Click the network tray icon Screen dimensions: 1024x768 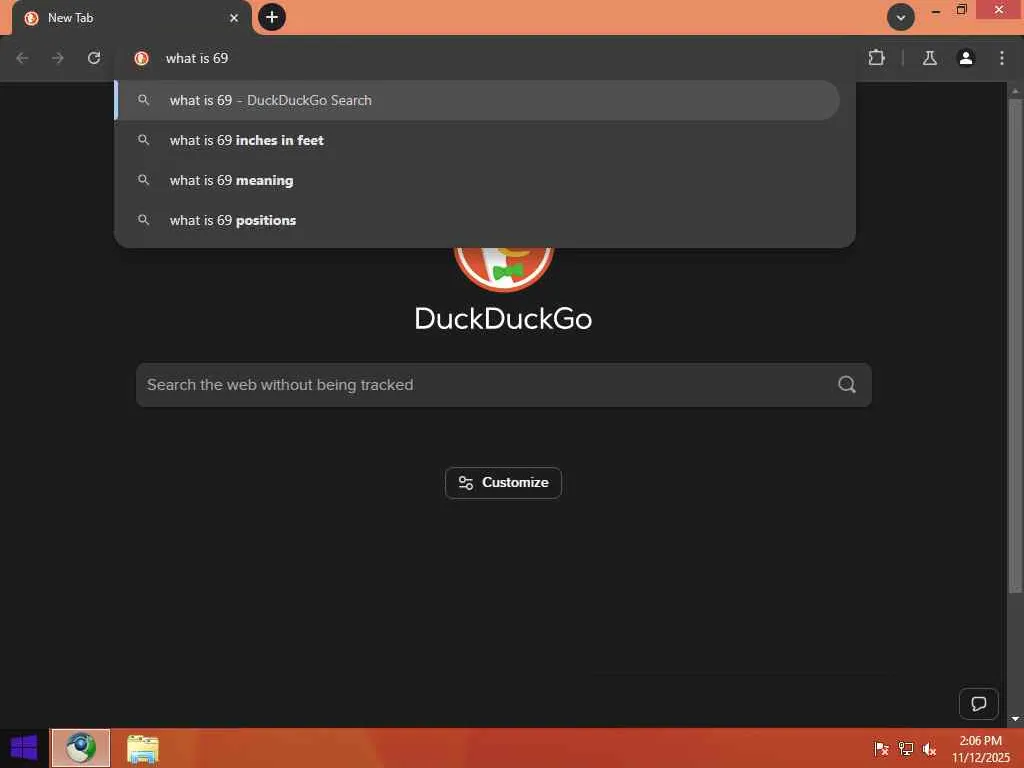click(905, 749)
